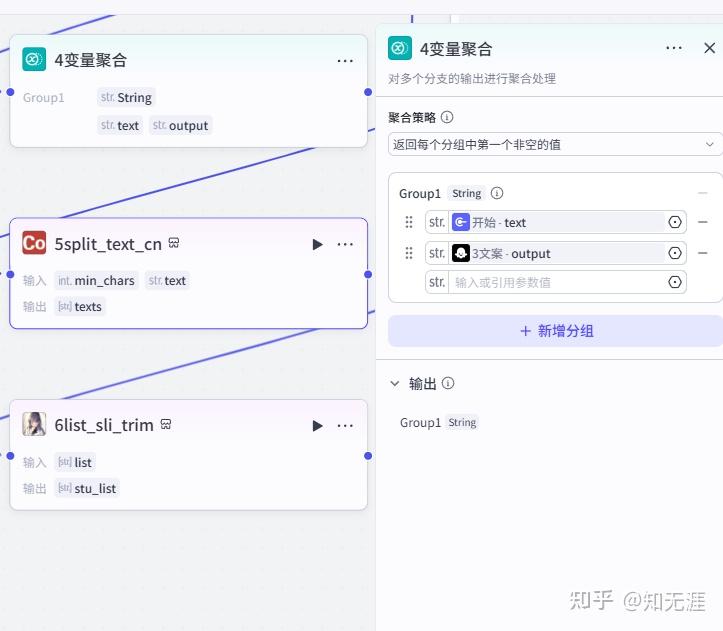This screenshot has height=631, width=723.
Task: Select the 6list_sli_trim node title
Action: [x=104, y=425]
